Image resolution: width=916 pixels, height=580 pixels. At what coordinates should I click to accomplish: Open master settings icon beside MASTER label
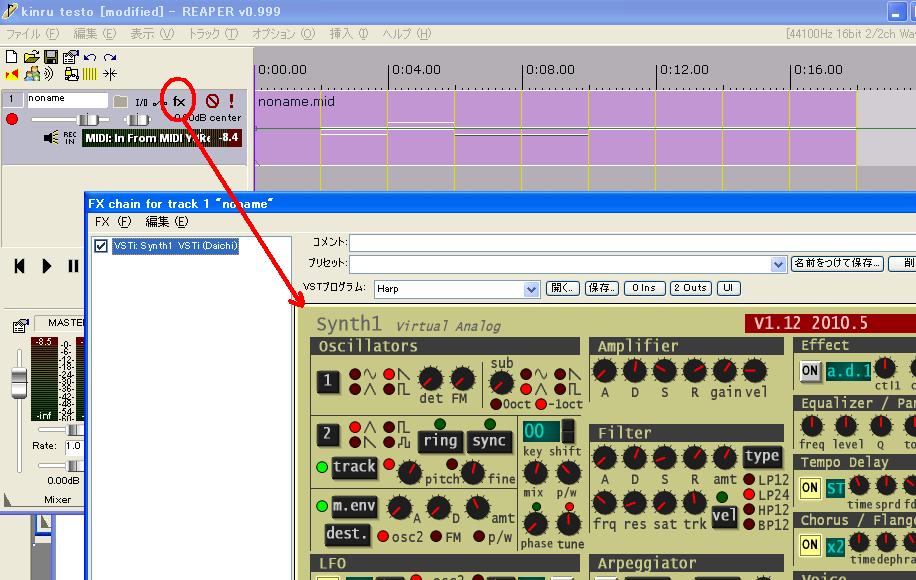click(21, 325)
